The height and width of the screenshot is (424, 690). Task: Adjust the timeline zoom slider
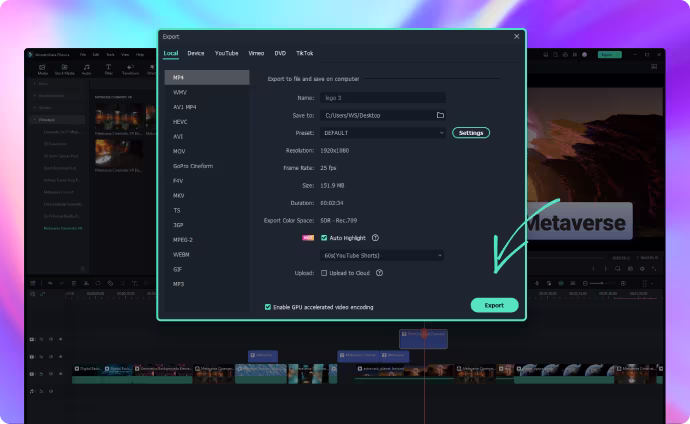603,284
